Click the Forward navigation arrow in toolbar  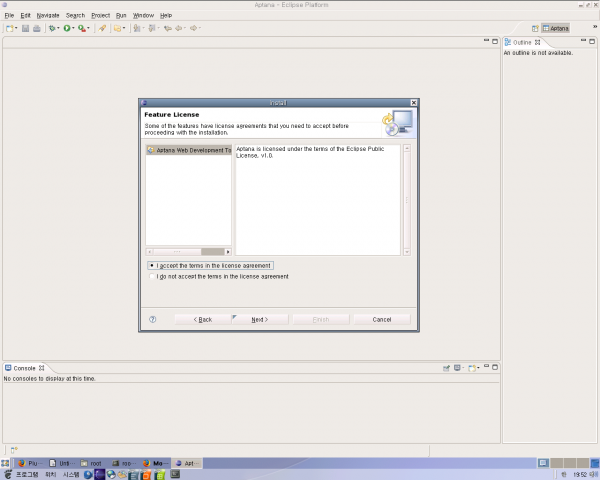pyautogui.click(x=194, y=28)
